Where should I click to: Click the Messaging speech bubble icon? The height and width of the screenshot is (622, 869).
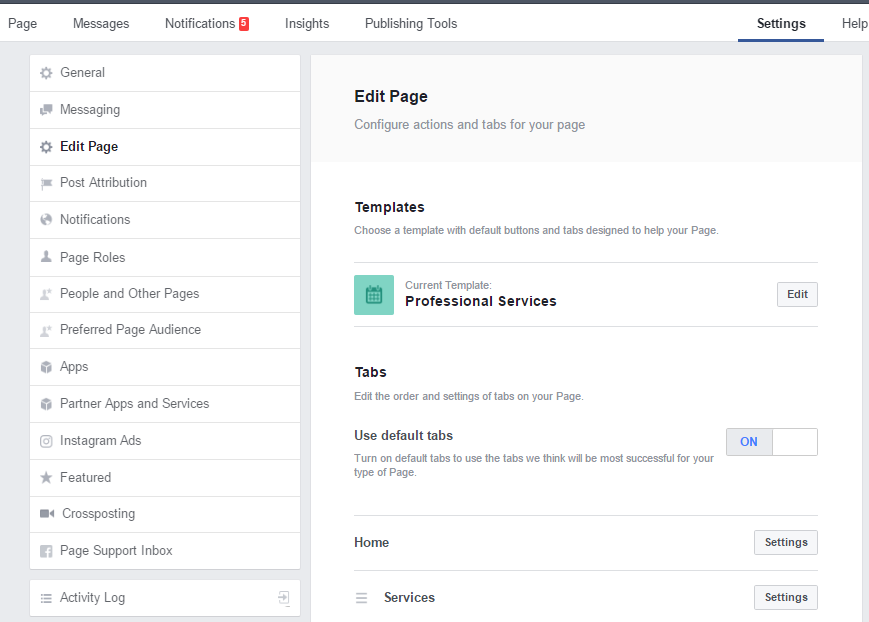[46, 110]
